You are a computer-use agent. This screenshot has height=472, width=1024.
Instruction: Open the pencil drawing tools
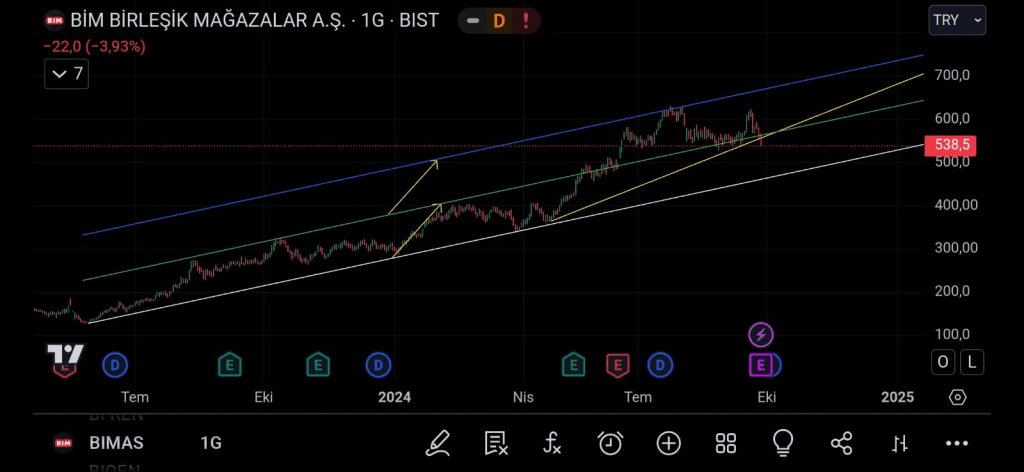pyautogui.click(x=438, y=443)
